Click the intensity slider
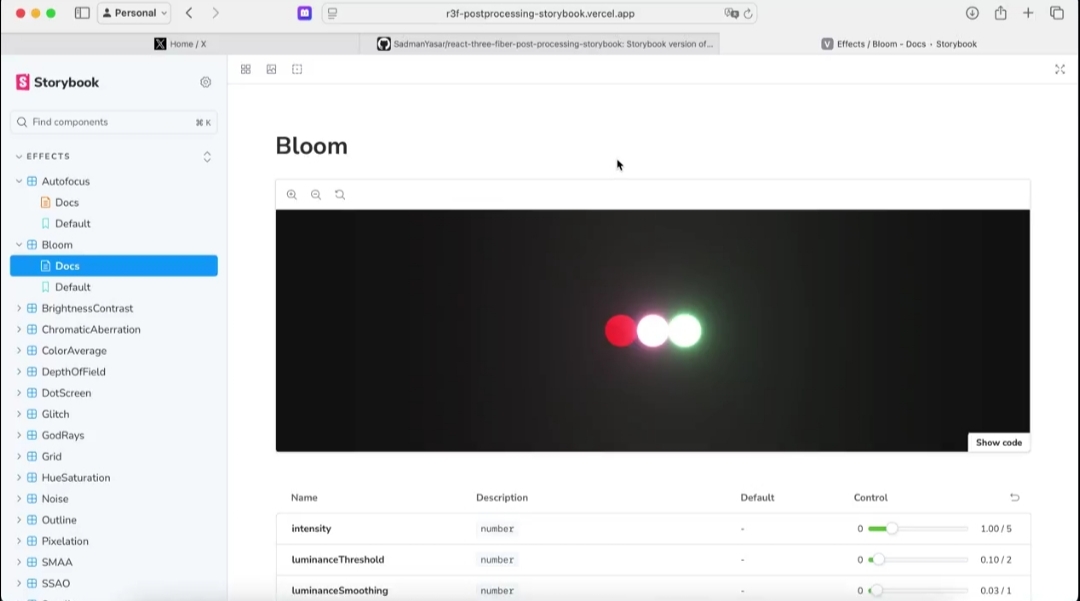1080x601 pixels. [917, 529]
